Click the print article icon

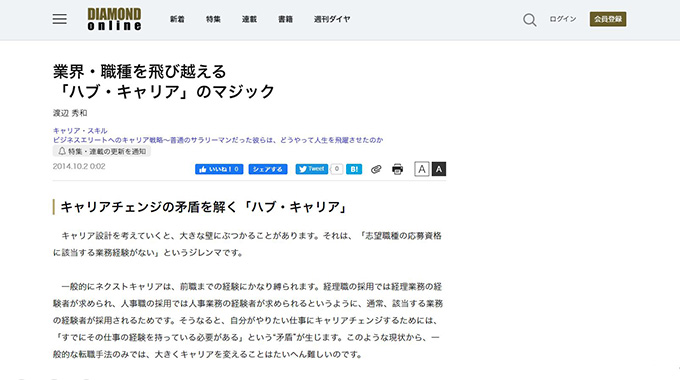pos(397,169)
